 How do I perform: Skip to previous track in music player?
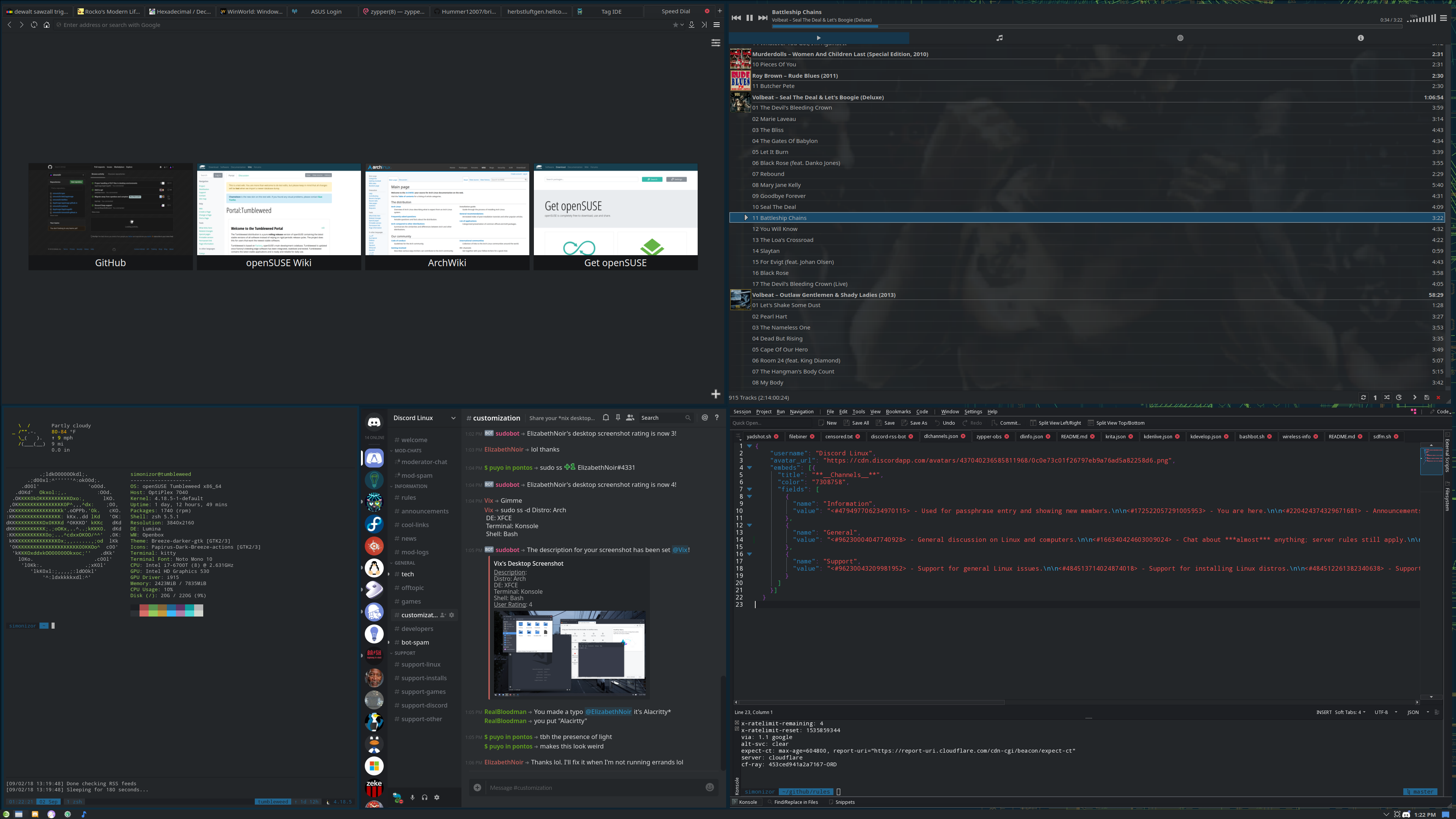click(736, 17)
